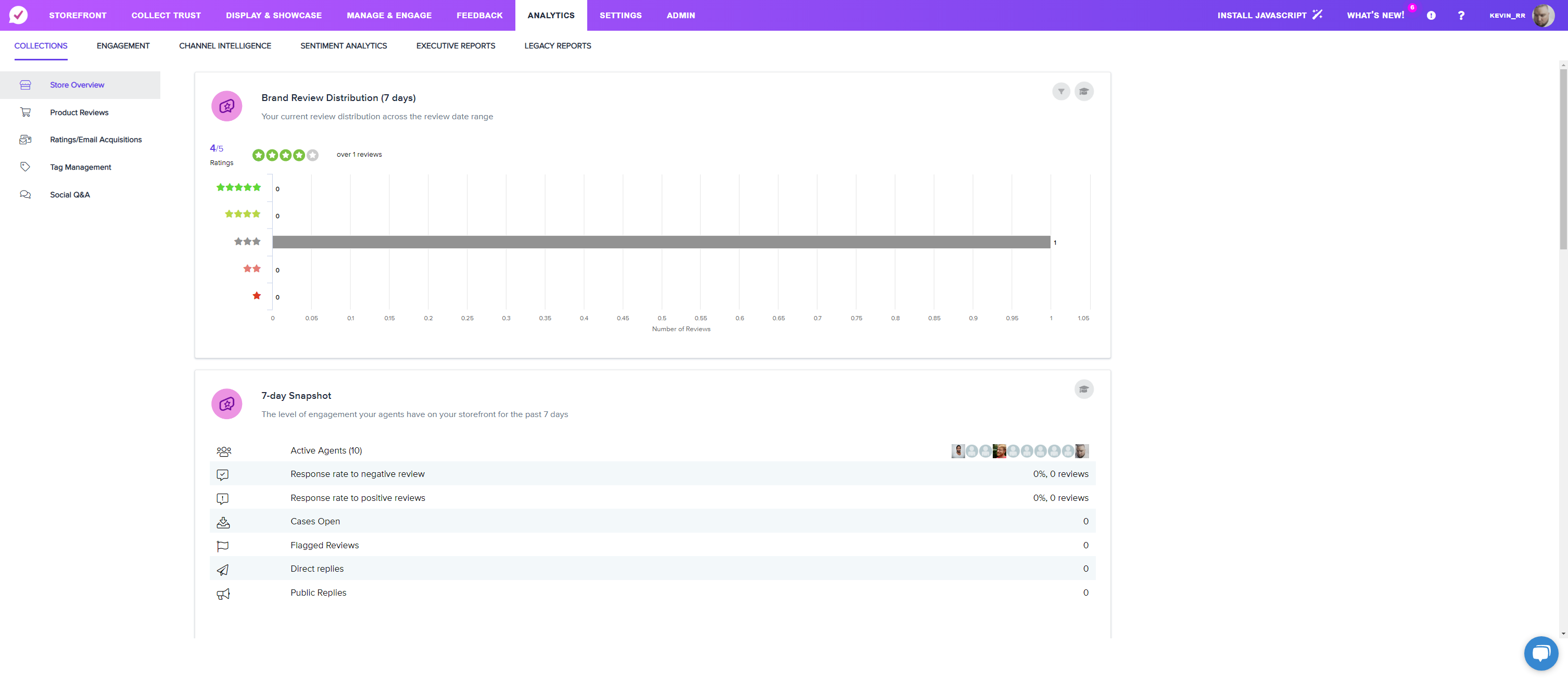Screen dimensions: 1568x680
Task: Open the Settings menu
Action: tap(620, 15)
